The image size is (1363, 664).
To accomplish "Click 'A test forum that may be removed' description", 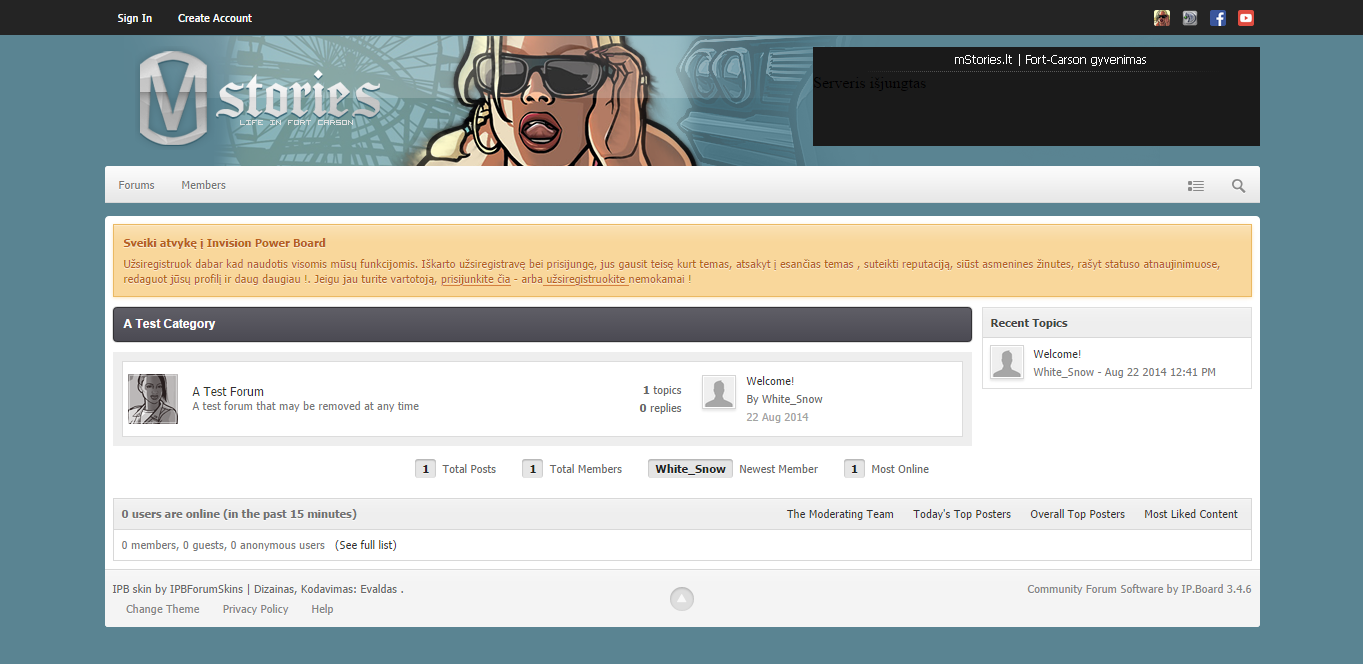I will point(306,407).
